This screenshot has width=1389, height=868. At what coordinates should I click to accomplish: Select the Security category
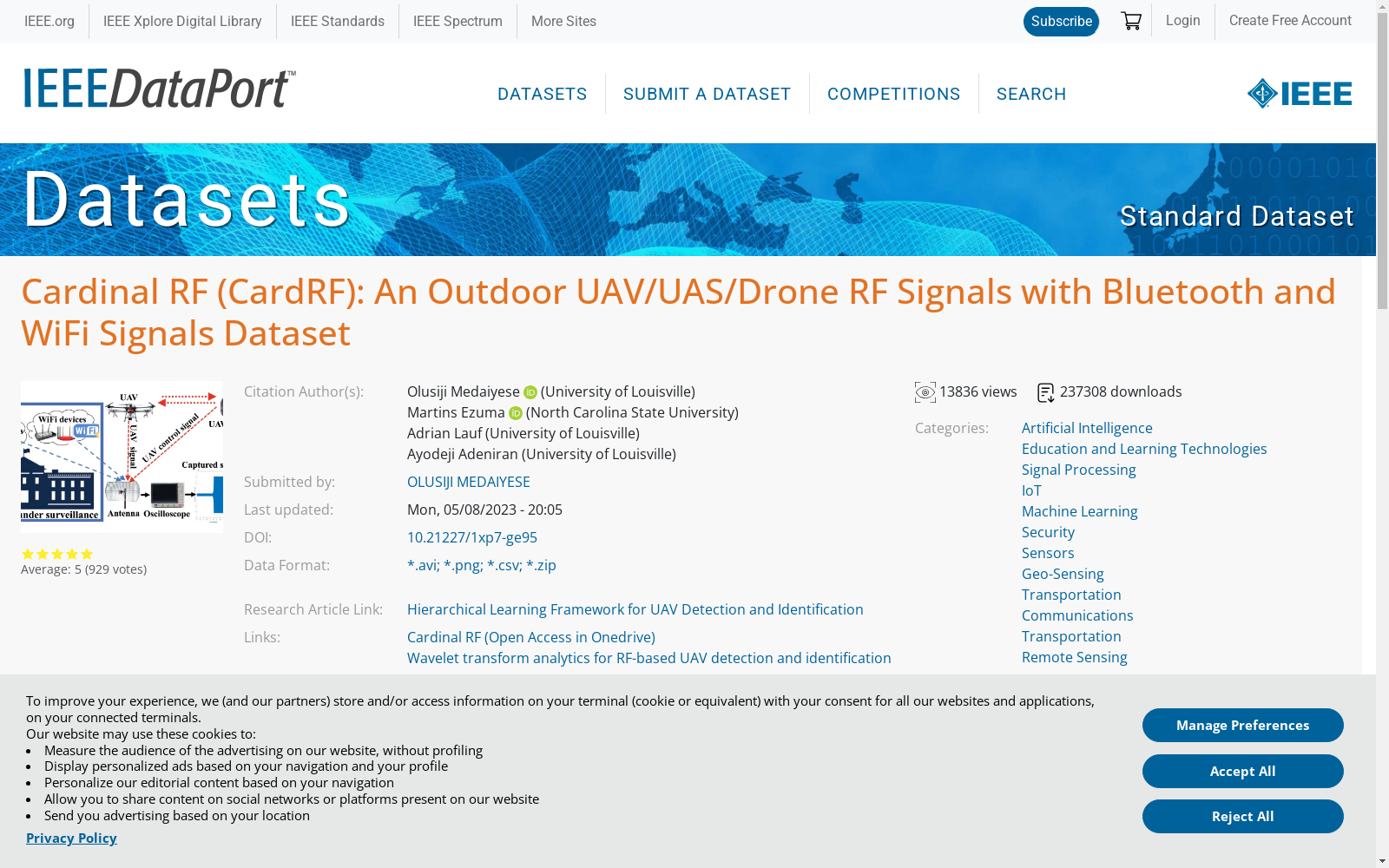click(x=1048, y=532)
